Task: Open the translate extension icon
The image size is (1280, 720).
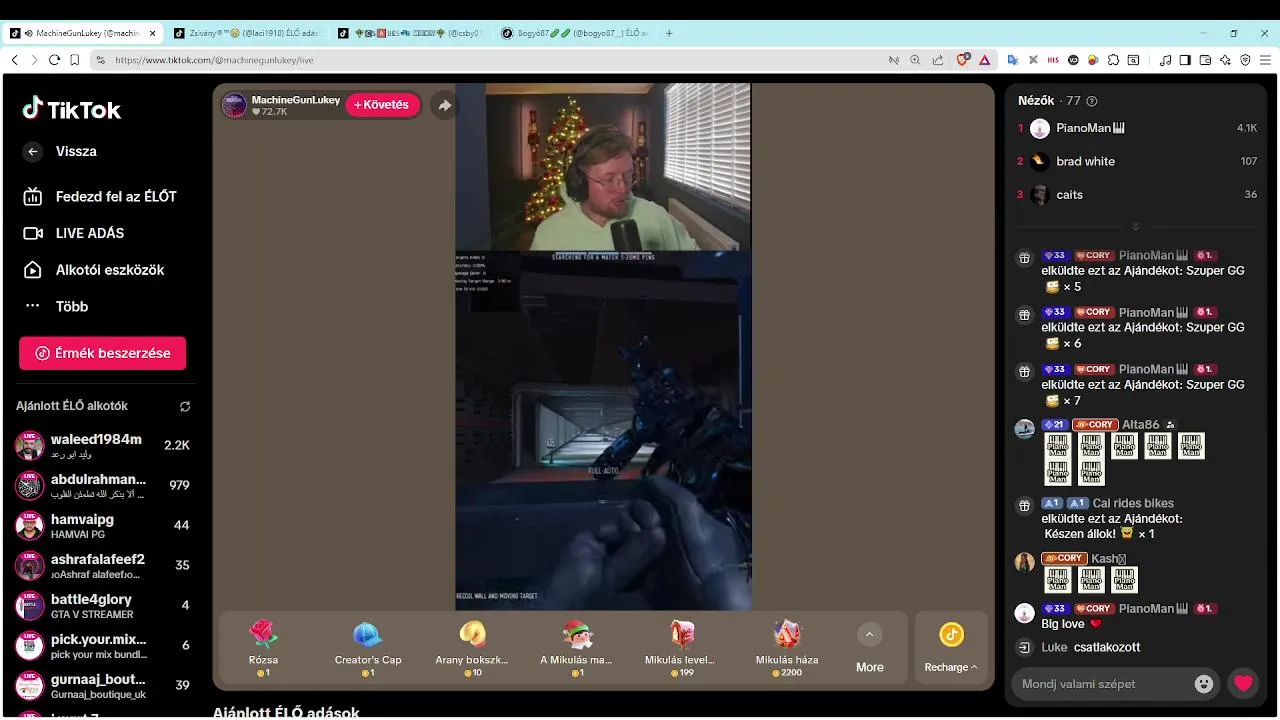Action: pos(1012,60)
